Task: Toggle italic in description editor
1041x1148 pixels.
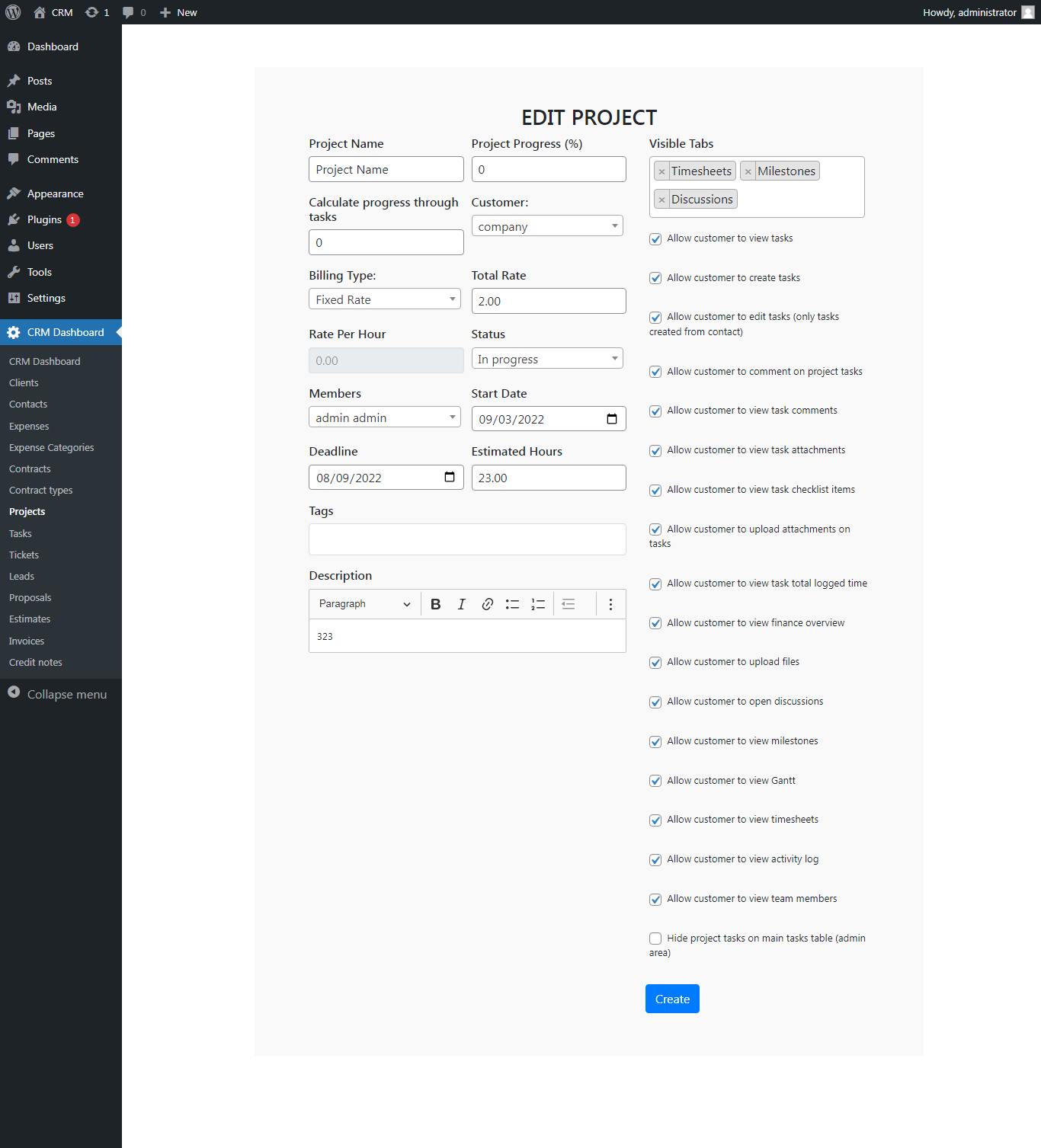Action: [461, 604]
